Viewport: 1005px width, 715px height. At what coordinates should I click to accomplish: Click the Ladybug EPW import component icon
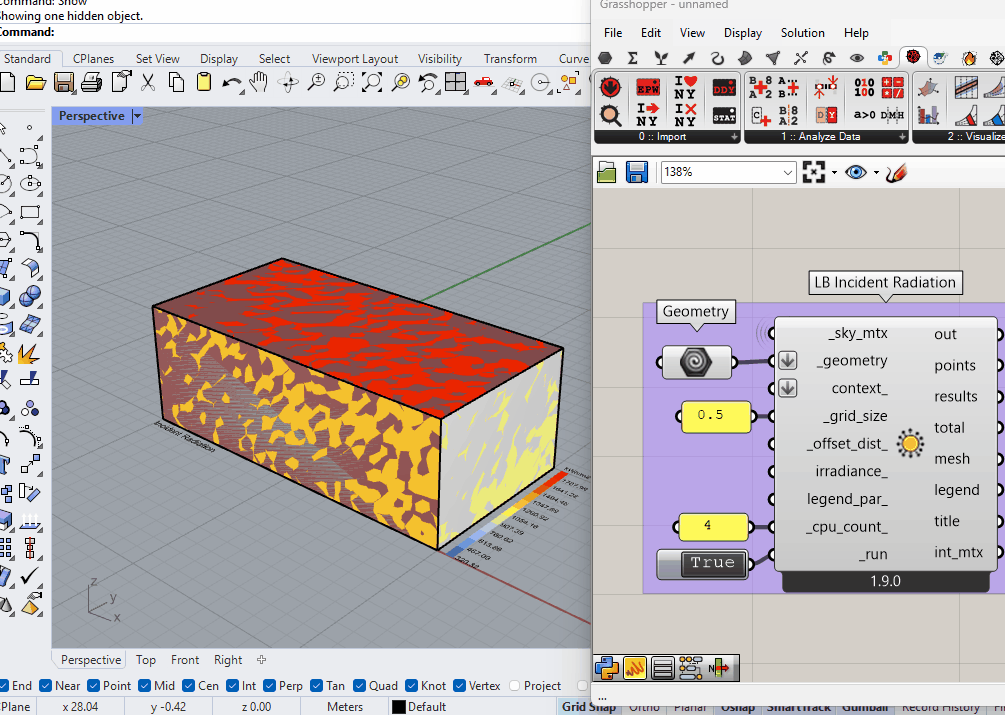point(647,88)
